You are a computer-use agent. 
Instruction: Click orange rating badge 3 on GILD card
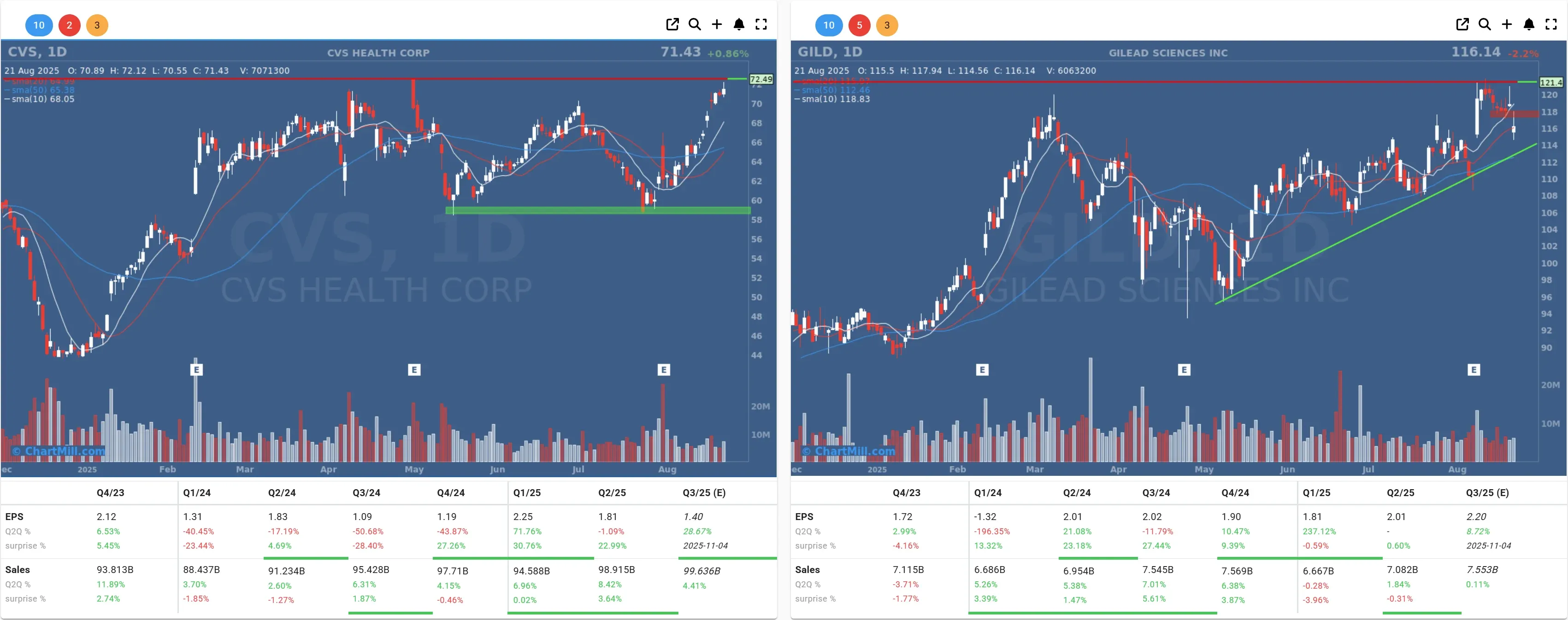(887, 25)
